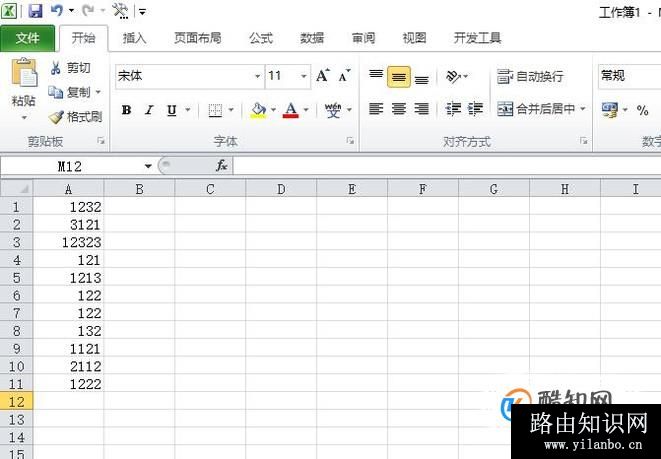Screen dimensions: 661x459
Task: Open the 开发工具 tab
Action: coord(477,38)
